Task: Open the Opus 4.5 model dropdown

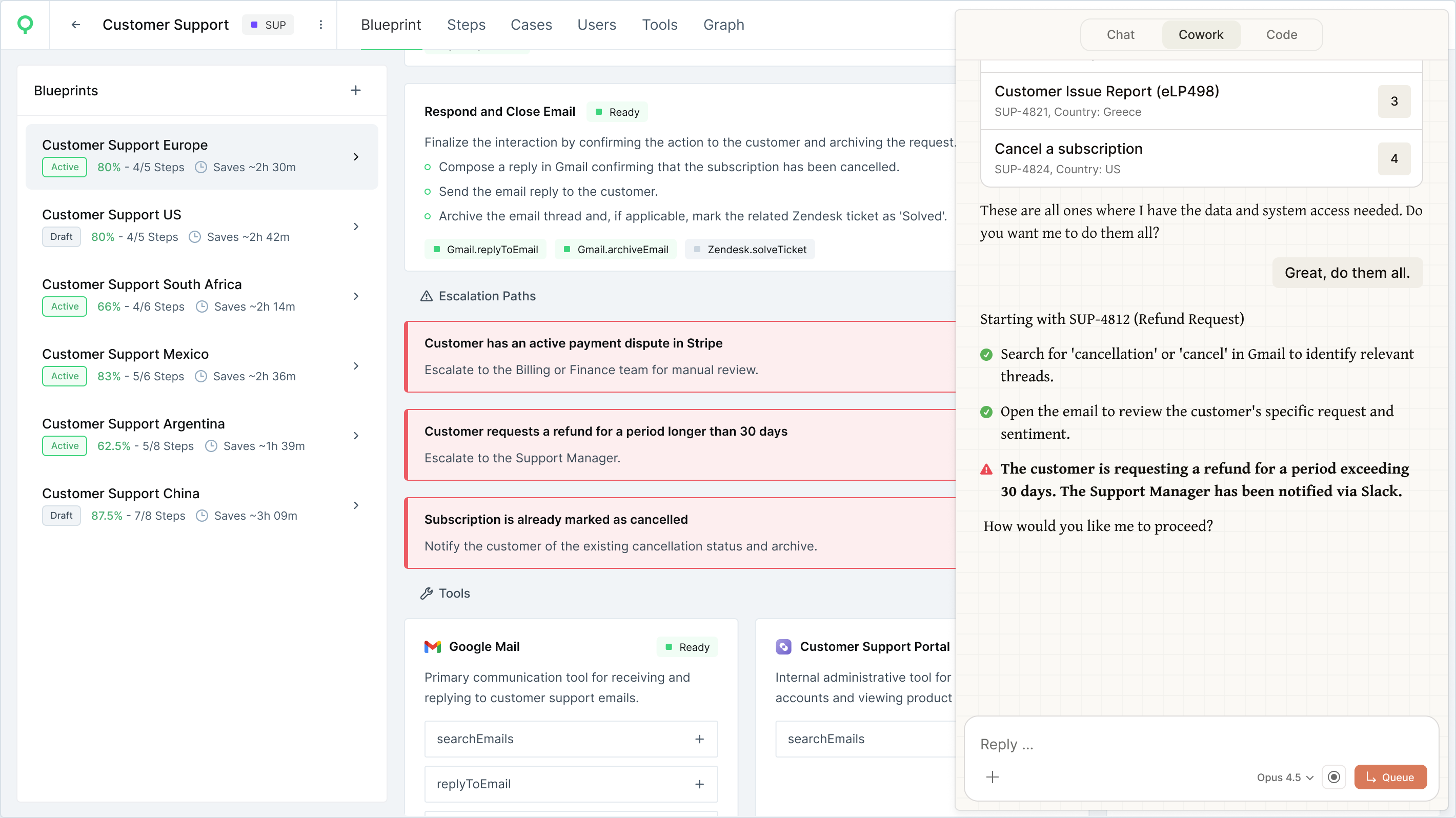Action: tap(1284, 777)
